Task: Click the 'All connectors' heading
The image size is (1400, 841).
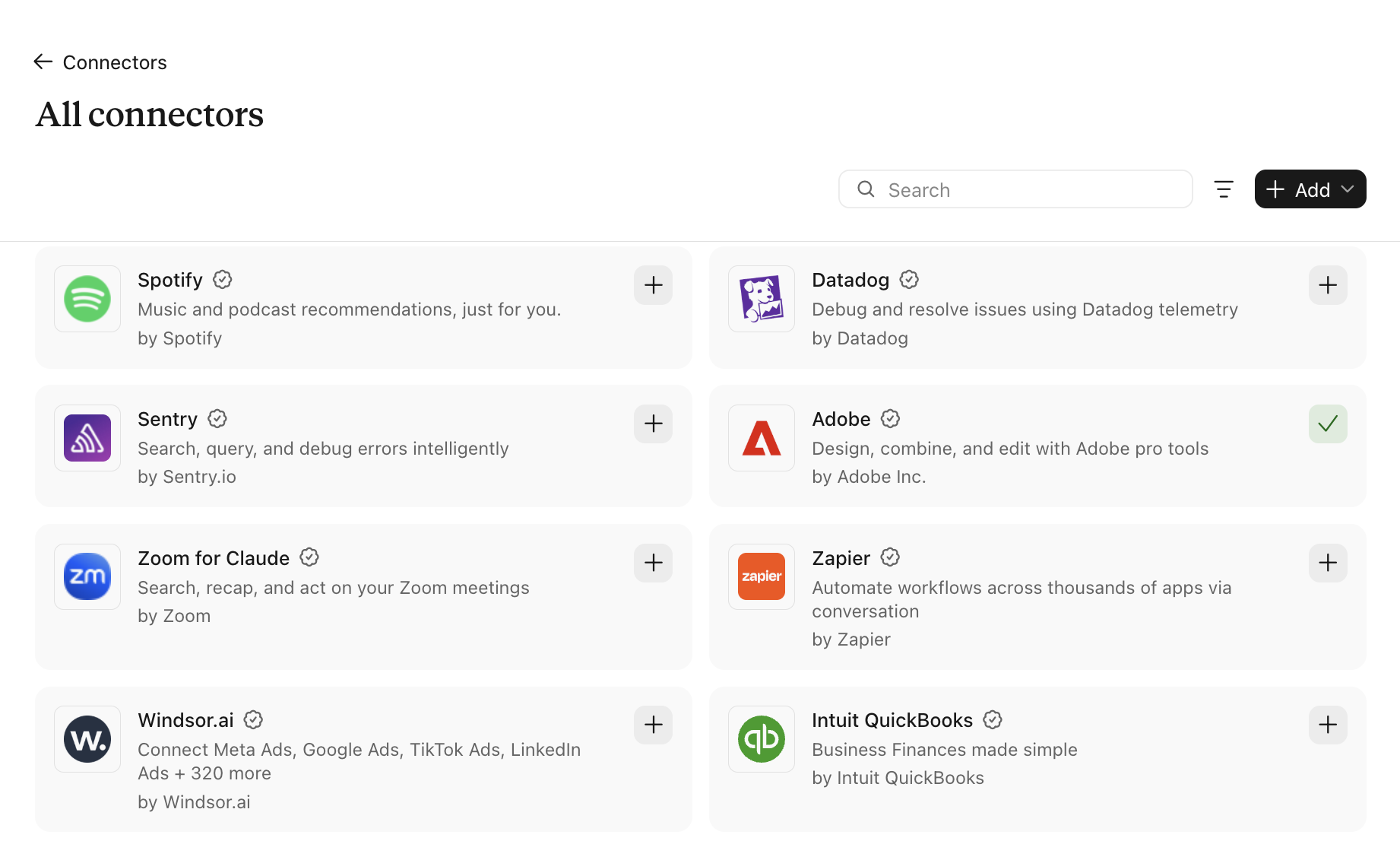Action: pos(150,115)
